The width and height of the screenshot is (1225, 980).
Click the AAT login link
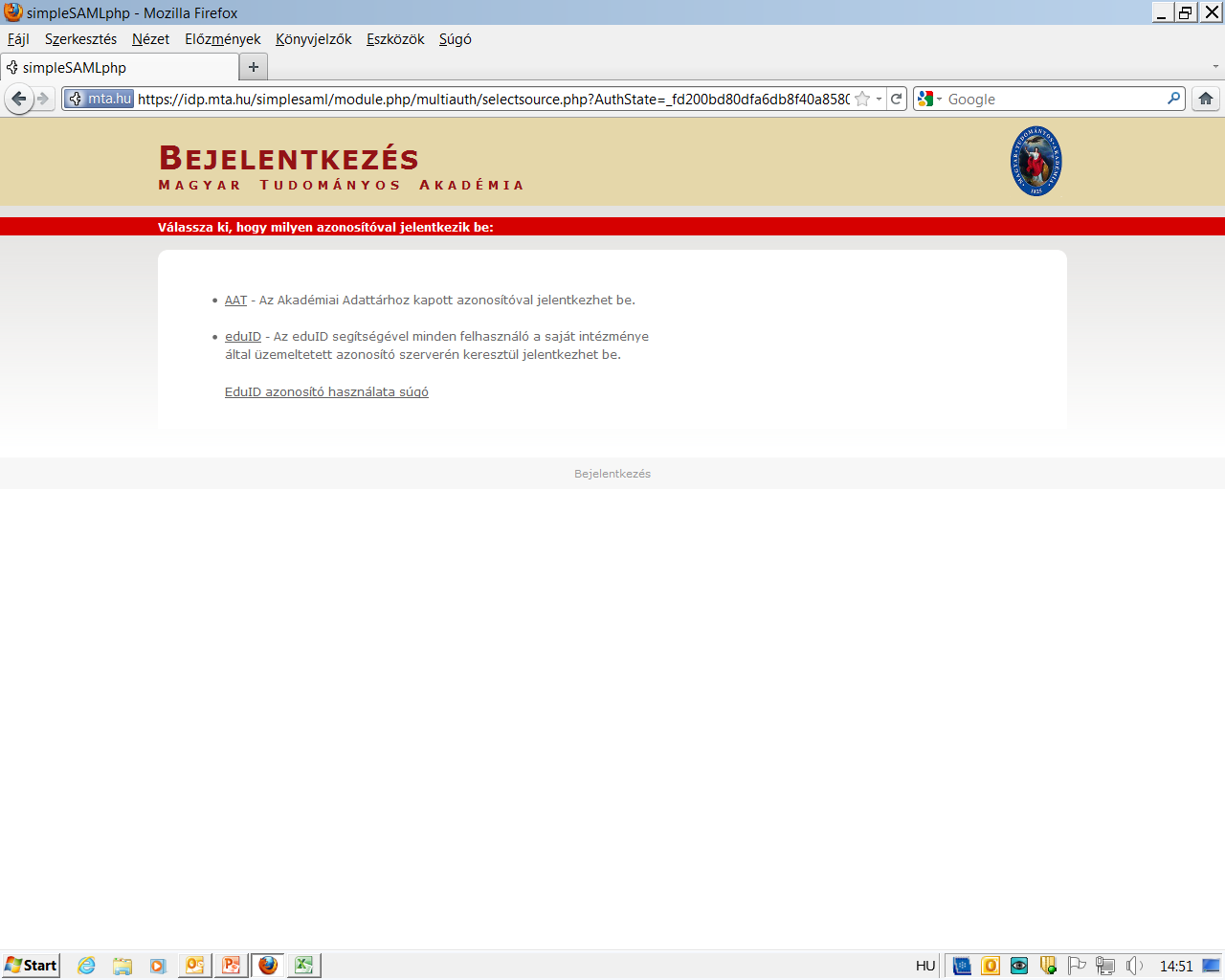(235, 301)
